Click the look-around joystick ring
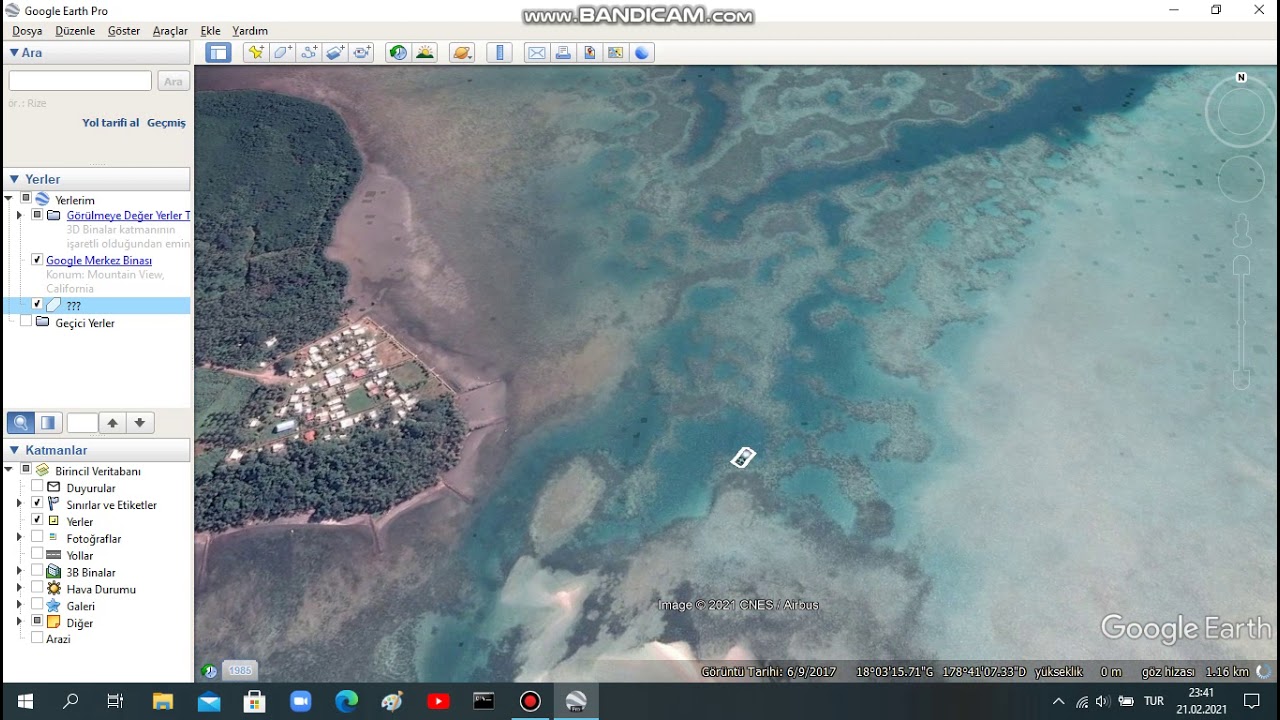The image size is (1280, 720). (1240, 113)
